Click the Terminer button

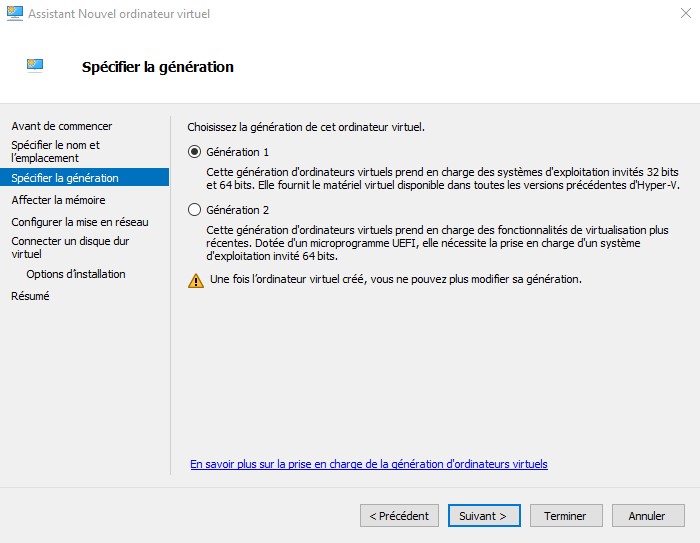[566, 516]
